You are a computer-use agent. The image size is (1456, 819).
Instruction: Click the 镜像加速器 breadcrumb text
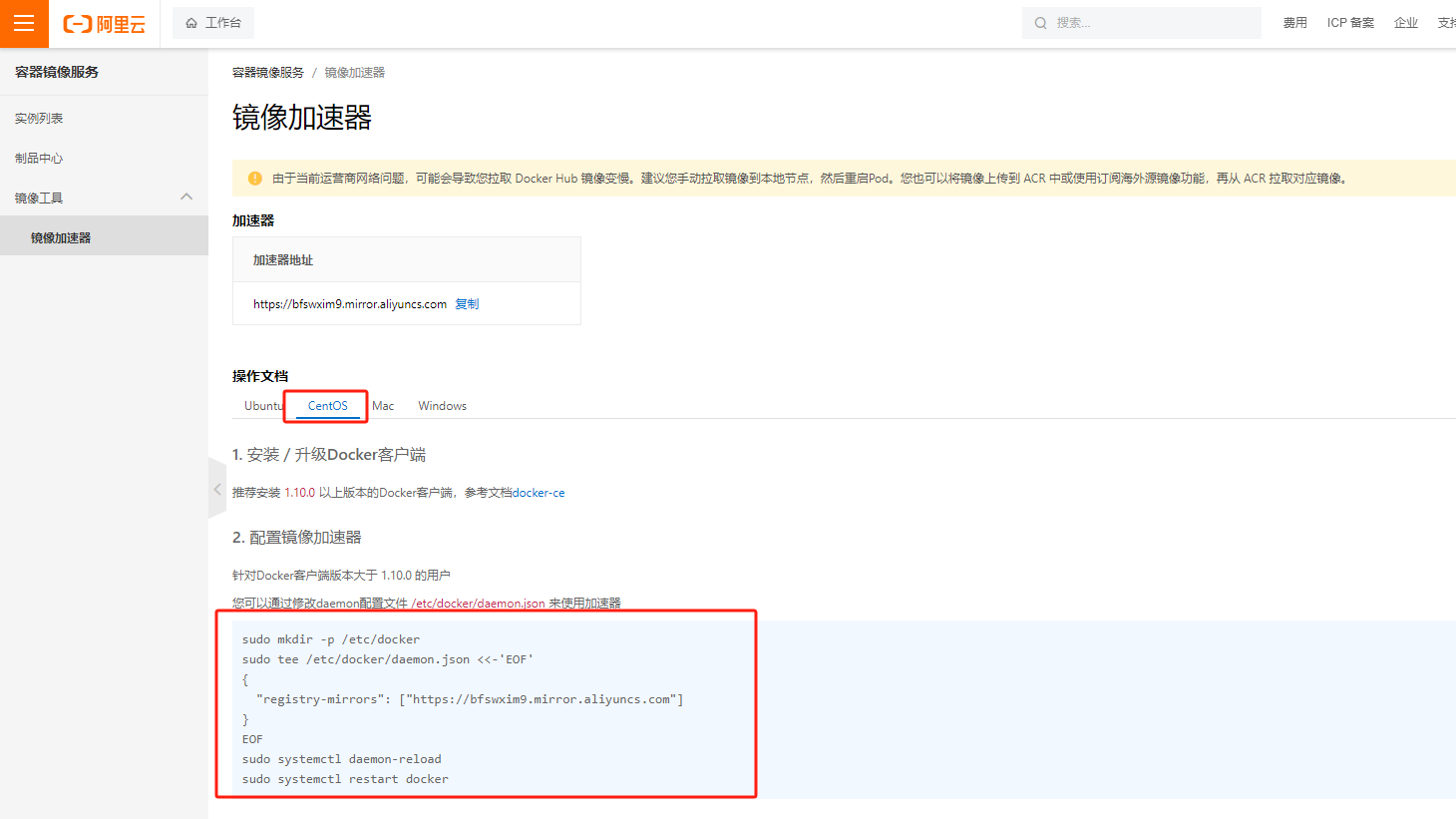coord(355,73)
